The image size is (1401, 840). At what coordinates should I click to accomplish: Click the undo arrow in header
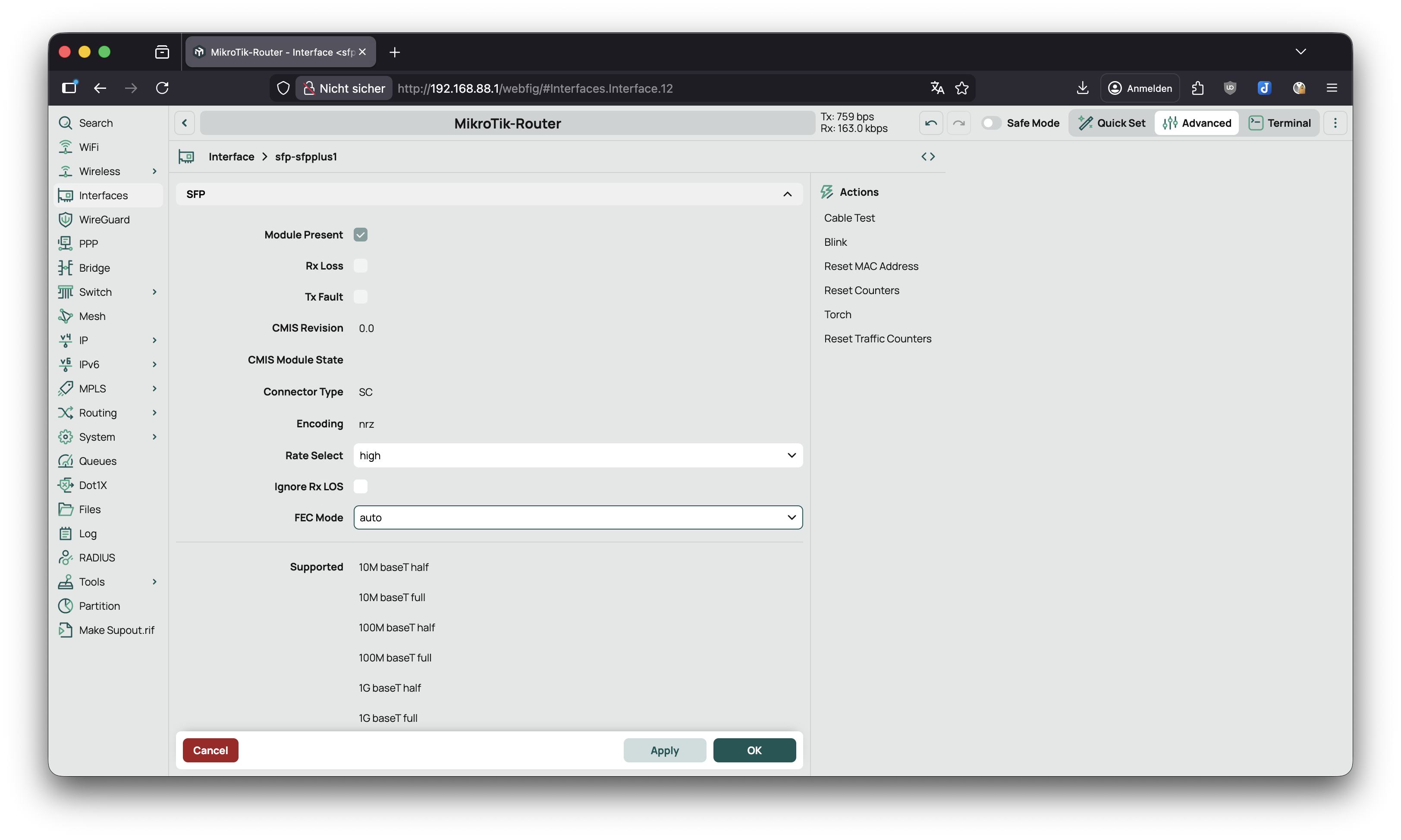click(x=930, y=123)
